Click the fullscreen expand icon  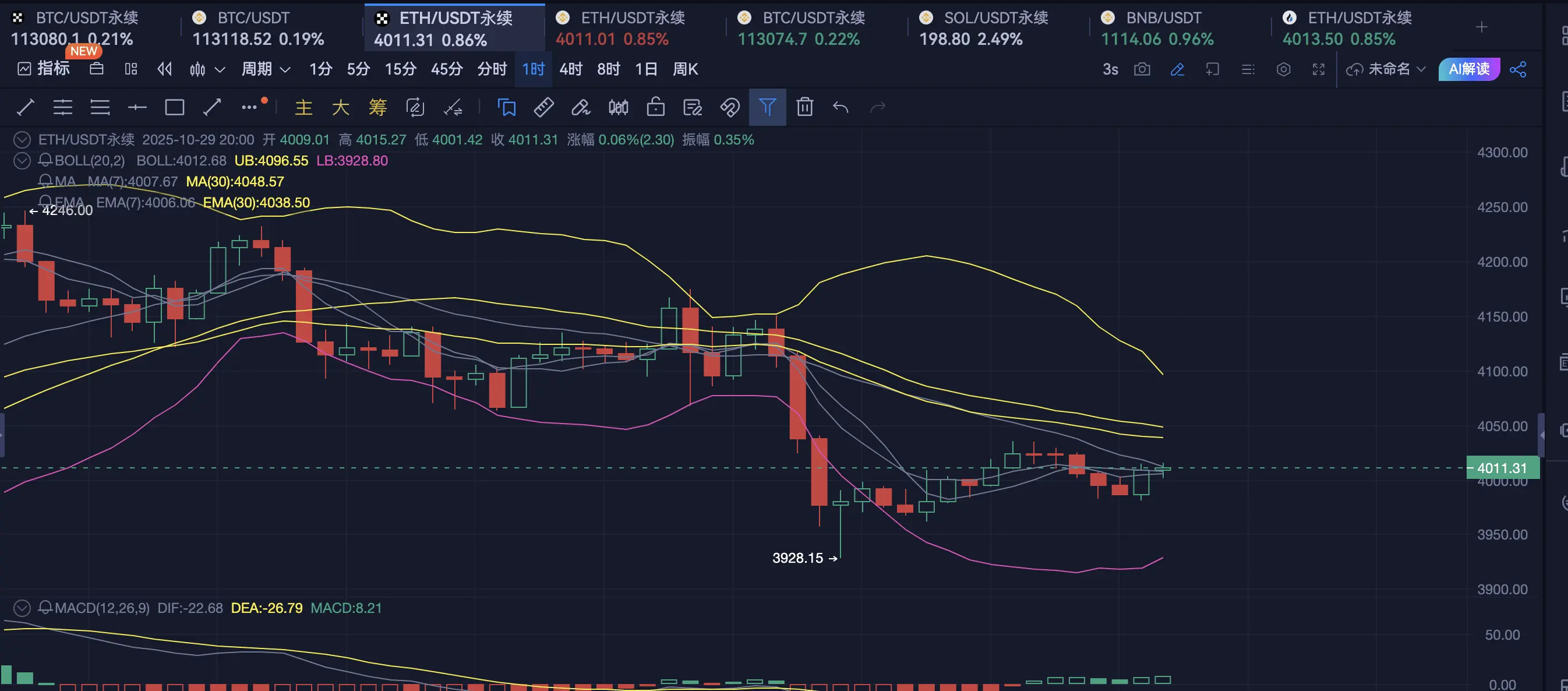pos(1319,69)
